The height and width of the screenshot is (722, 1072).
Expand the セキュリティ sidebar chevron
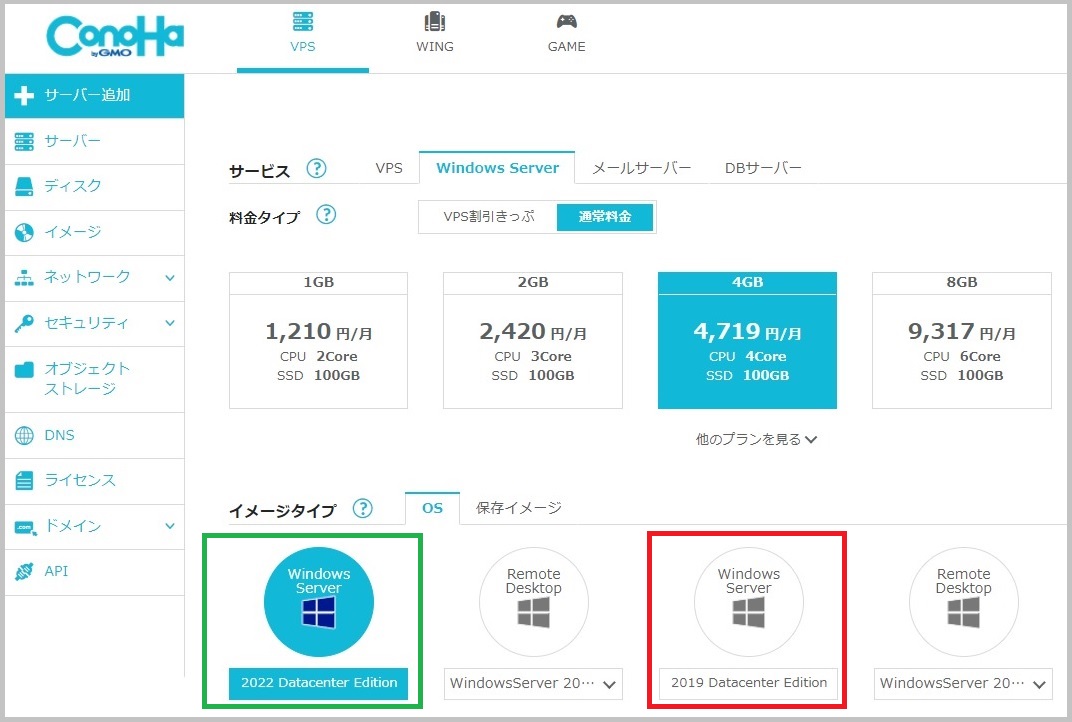tap(170, 323)
